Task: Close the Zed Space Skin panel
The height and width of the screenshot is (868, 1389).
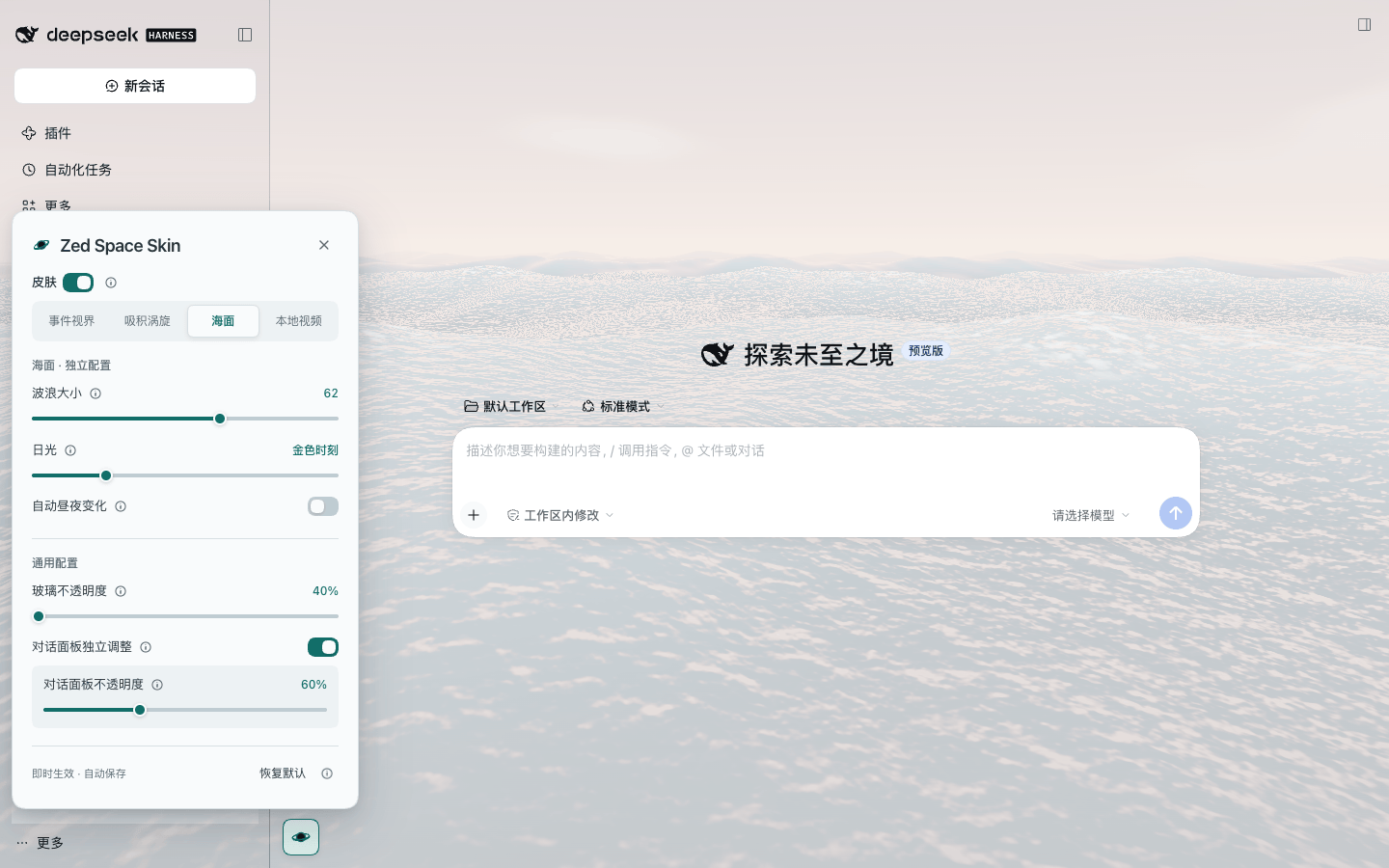Action: (x=324, y=245)
